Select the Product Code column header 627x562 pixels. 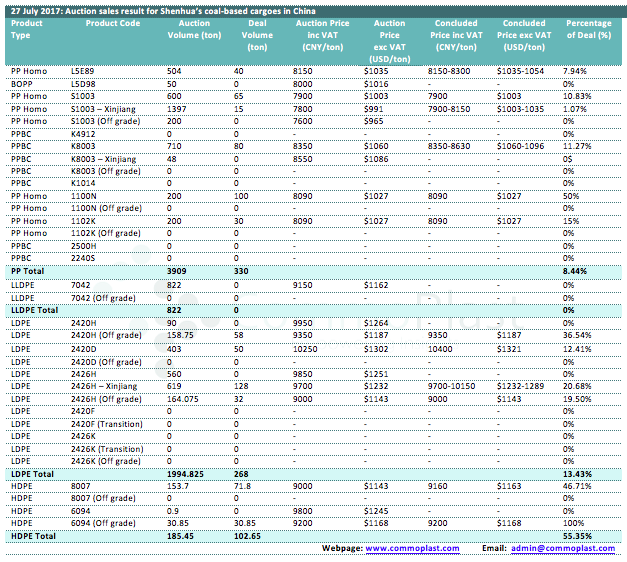[x=105, y=25]
